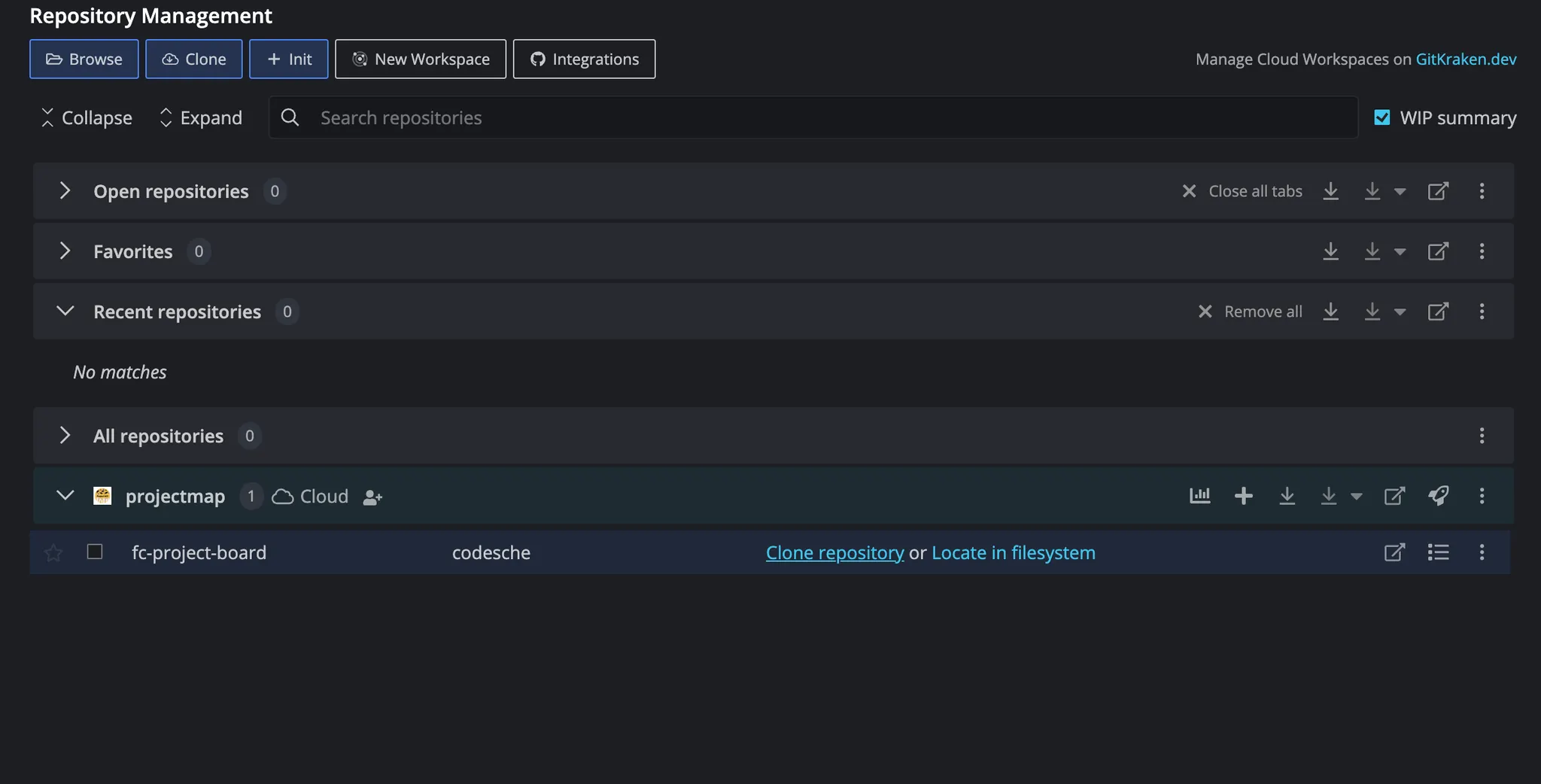Check the fc-project-board checkbox

click(95, 552)
